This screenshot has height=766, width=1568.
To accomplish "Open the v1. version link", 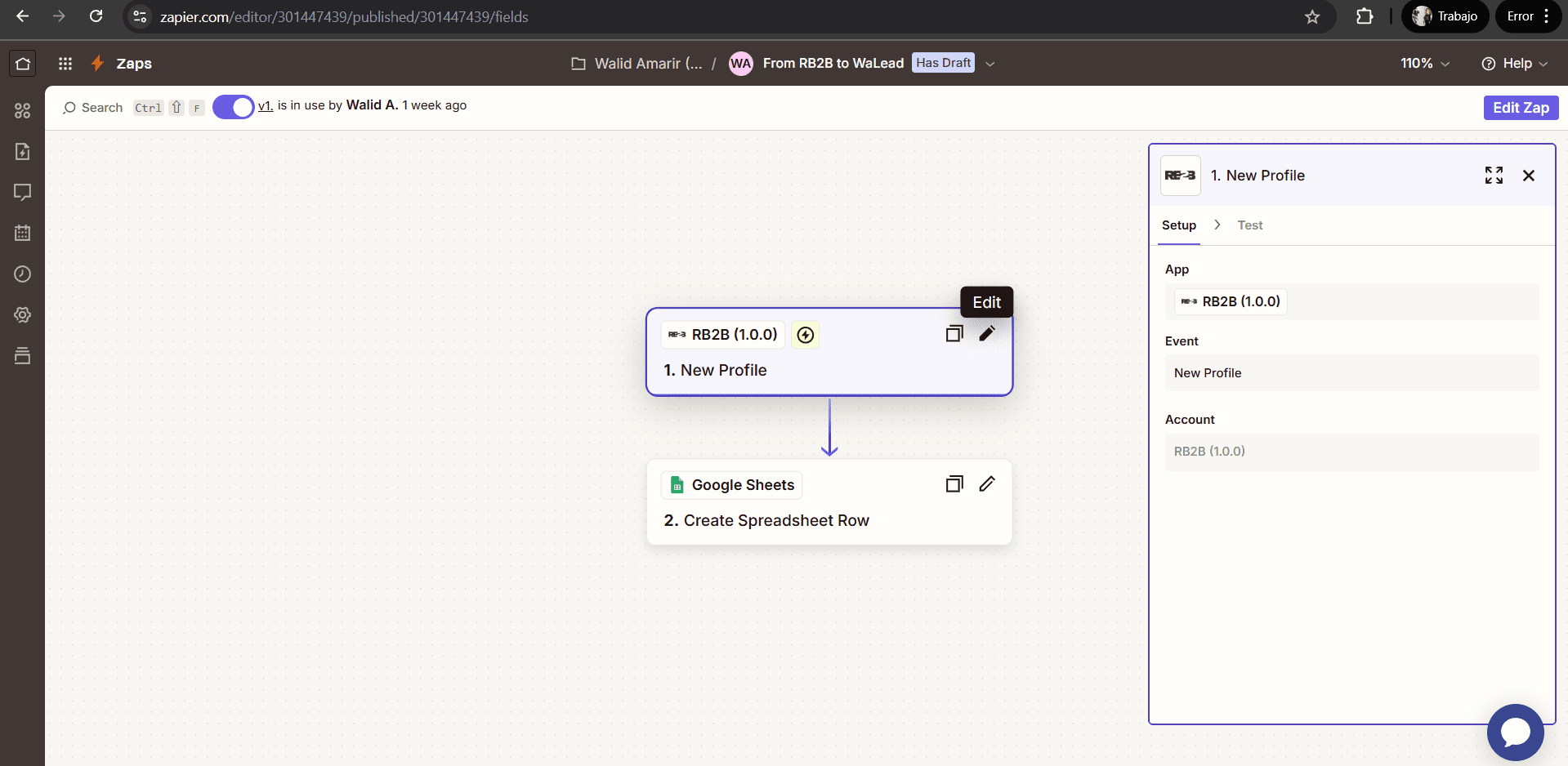I will point(266,105).
